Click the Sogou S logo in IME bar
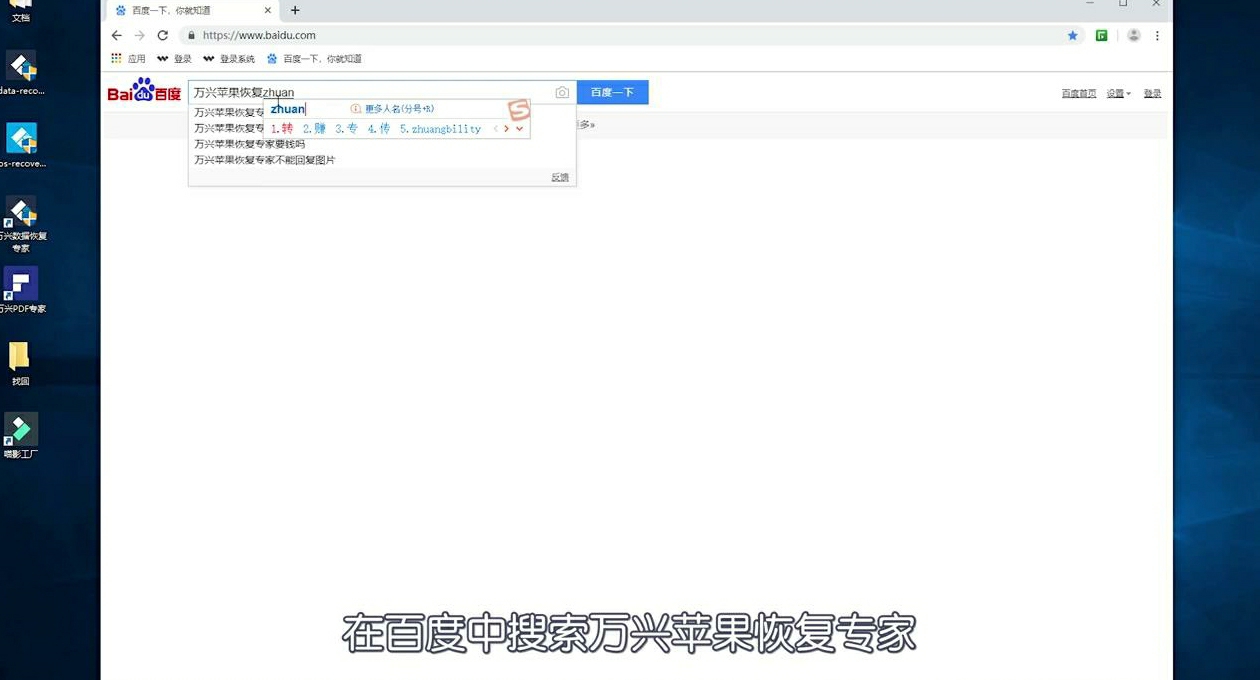Image resolution: width=1260 pixels, height=680 pixels. click(519, 110)
